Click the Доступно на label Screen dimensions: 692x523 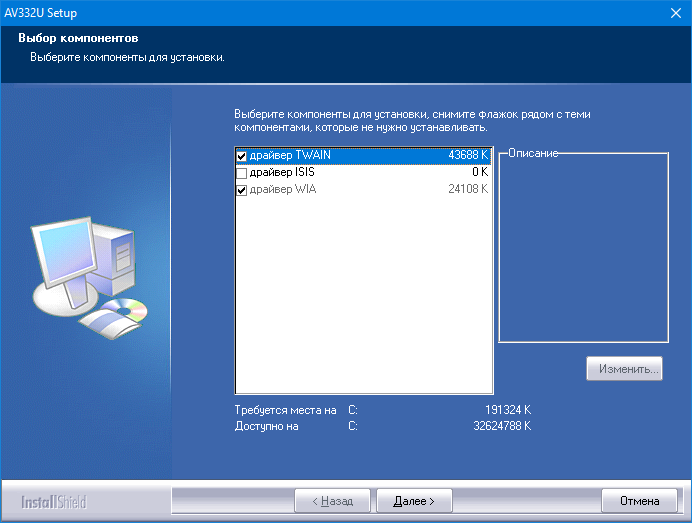[x=266, y=426]
